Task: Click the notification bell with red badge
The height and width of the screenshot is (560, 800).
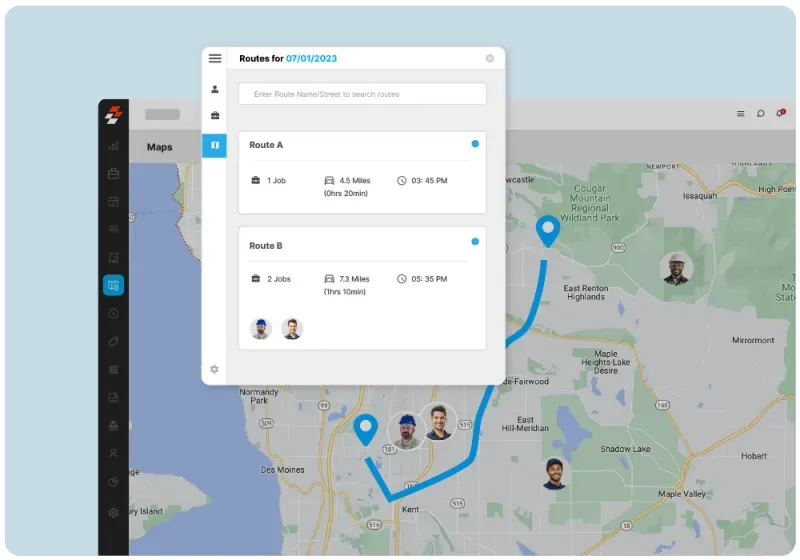Action: click(x=780, y=114)
